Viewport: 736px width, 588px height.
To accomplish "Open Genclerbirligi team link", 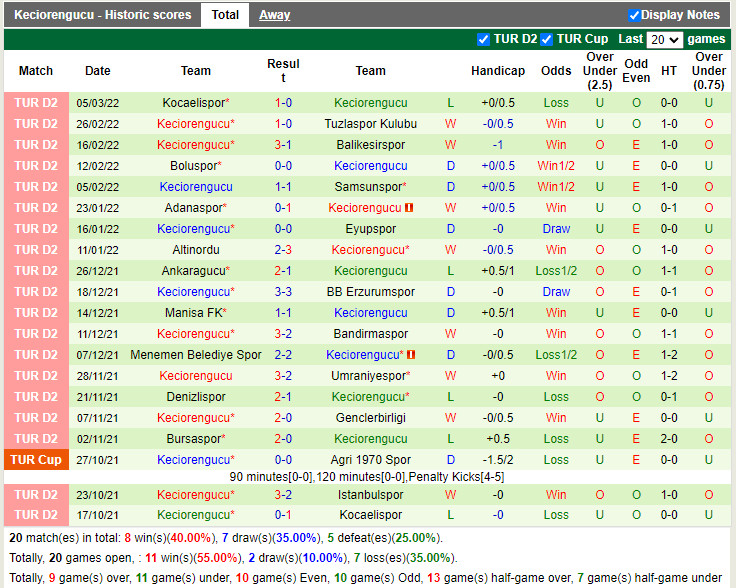I will click(370, 418).
